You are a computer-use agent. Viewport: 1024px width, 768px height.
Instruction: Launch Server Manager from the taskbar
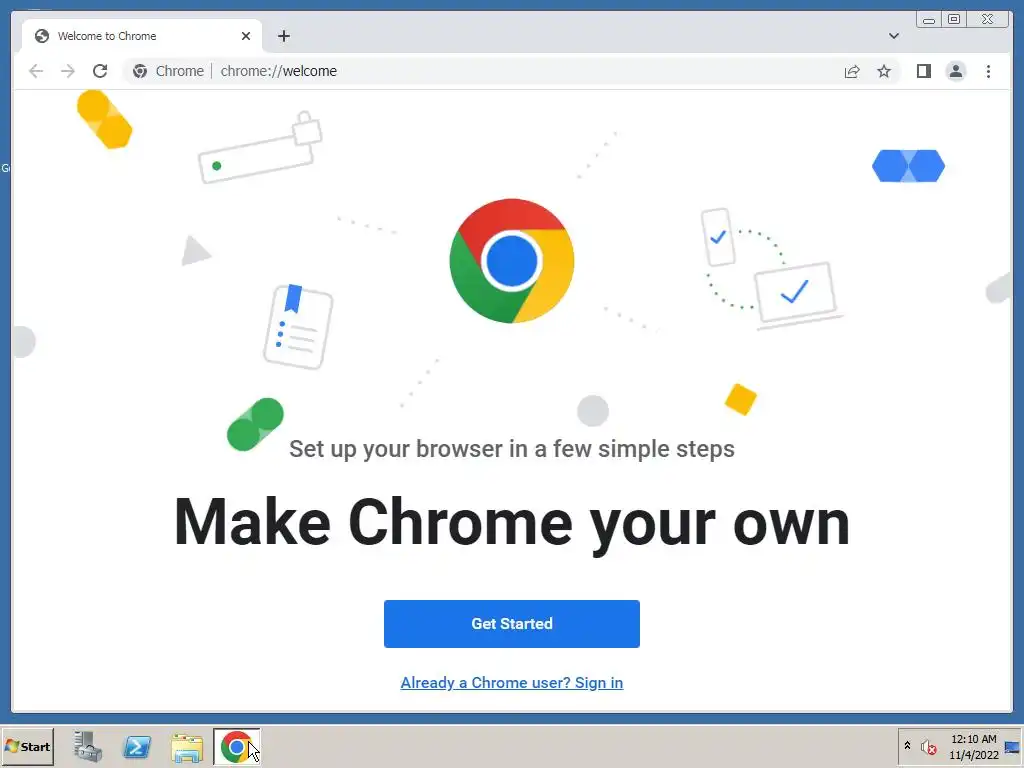[x=88, y=746]
